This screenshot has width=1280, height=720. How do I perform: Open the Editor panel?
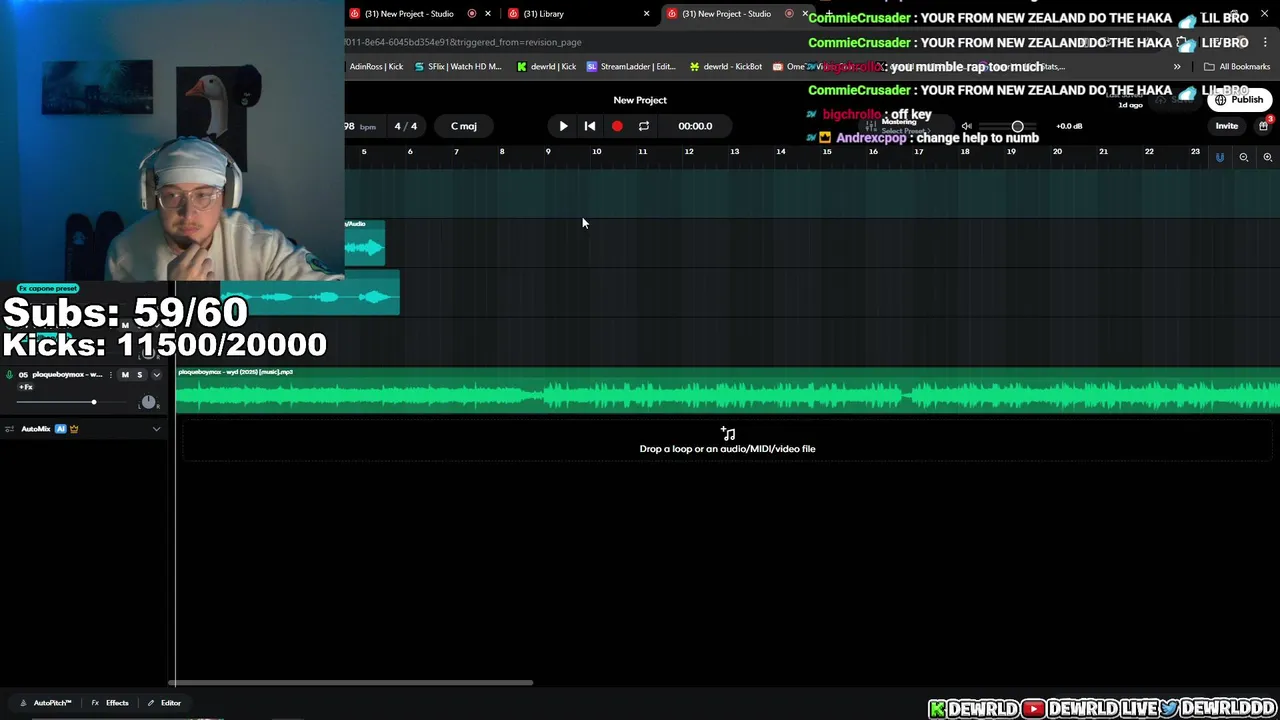coord(164,703)
